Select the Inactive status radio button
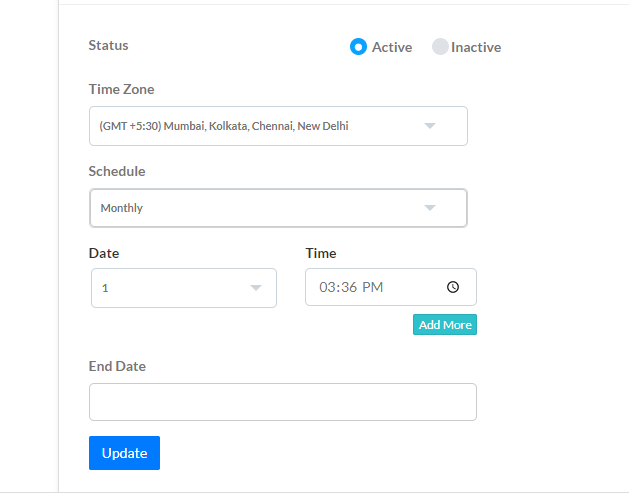 [440, 47]
